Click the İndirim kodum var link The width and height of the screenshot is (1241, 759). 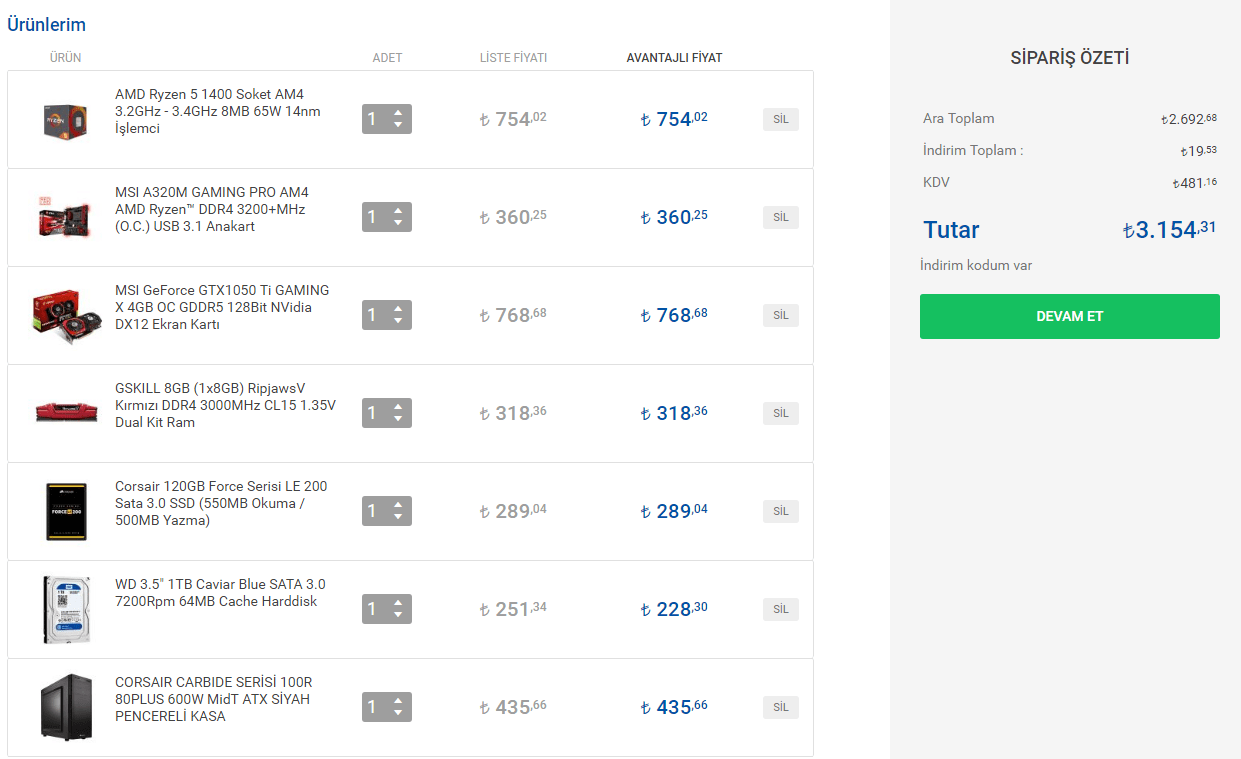tap(976, 266)
